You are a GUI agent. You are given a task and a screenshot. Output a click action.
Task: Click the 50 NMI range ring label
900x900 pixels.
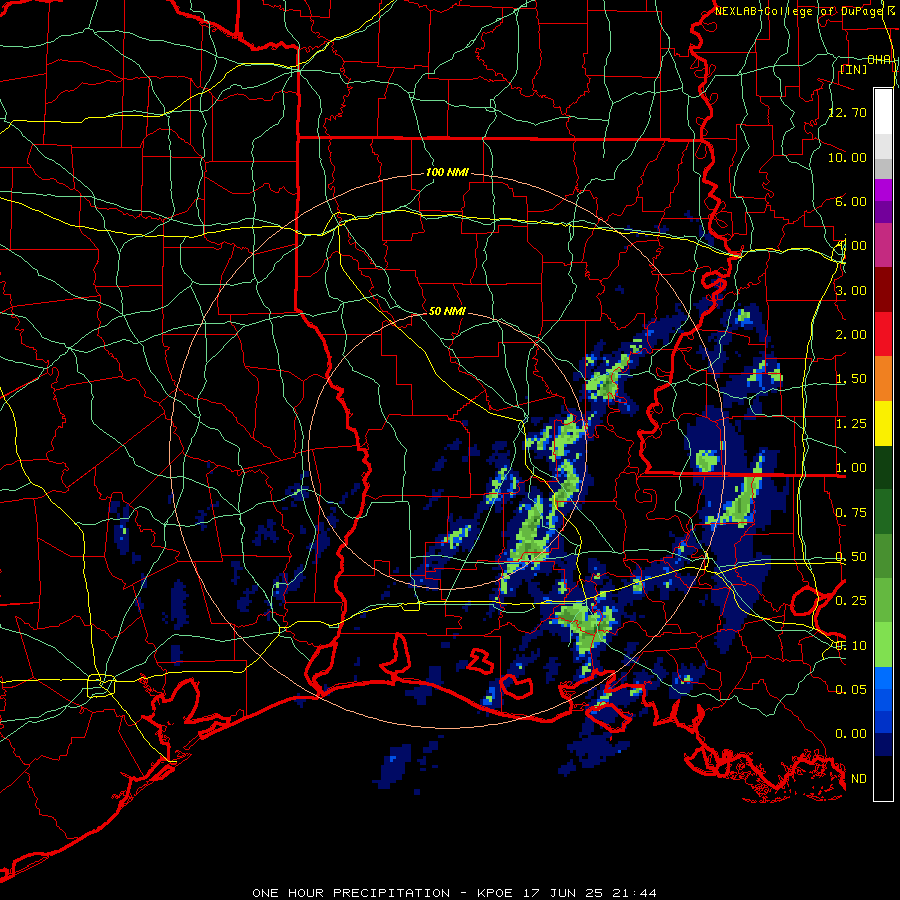tap(447, 311)
